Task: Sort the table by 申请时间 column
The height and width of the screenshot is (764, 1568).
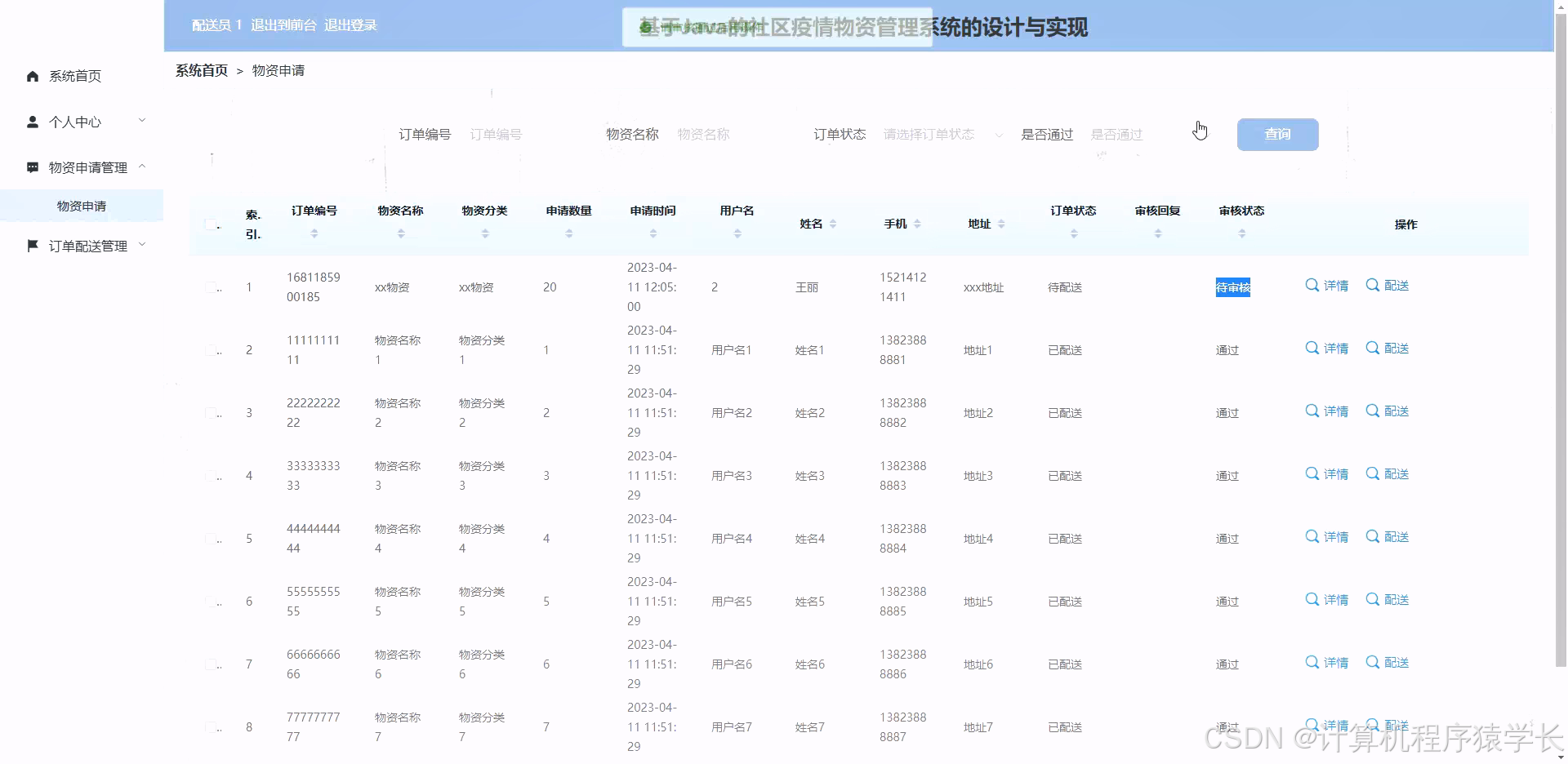Action: (x=653, y=232)
